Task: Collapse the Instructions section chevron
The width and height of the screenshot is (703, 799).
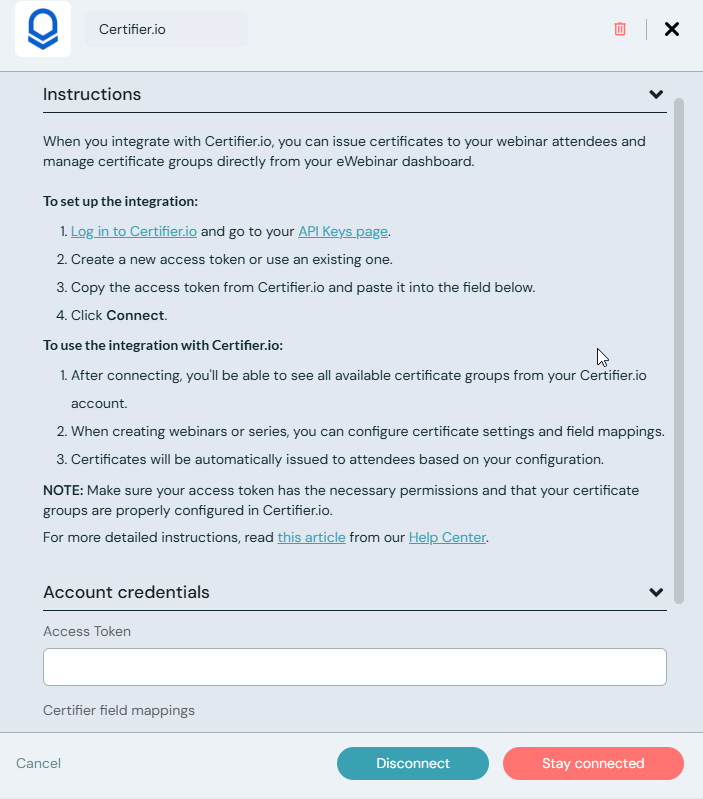Action: pyautogui.click(x=656, y=95)
